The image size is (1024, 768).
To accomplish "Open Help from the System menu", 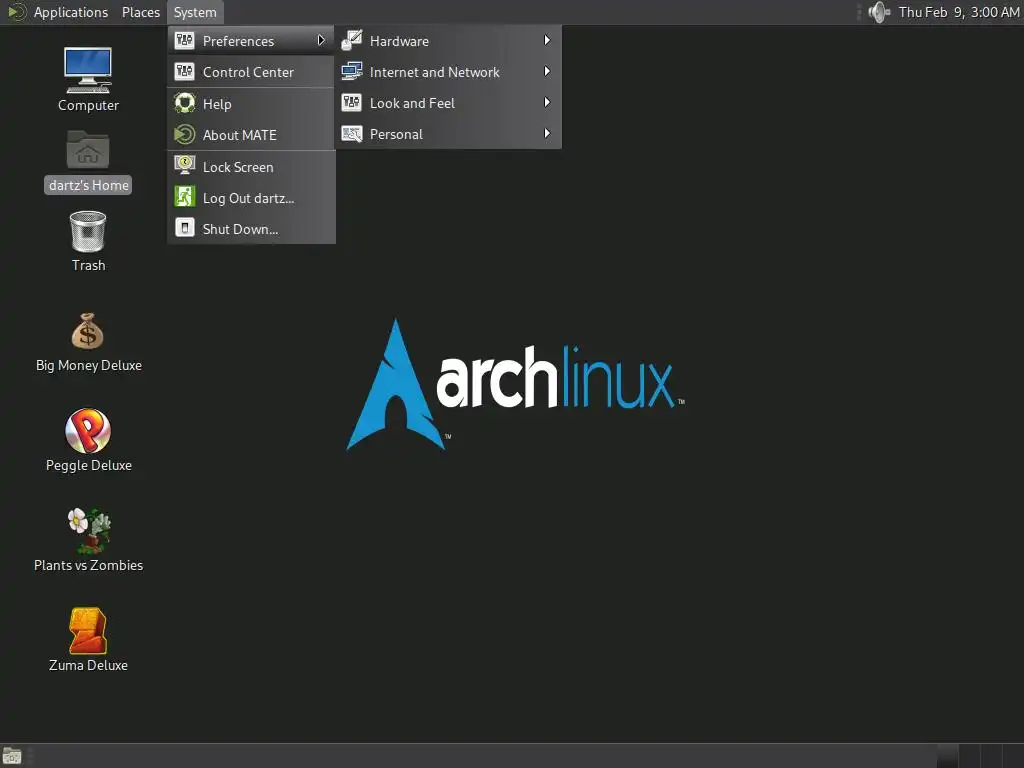I will pyautogui.click(x=251, y=104).
